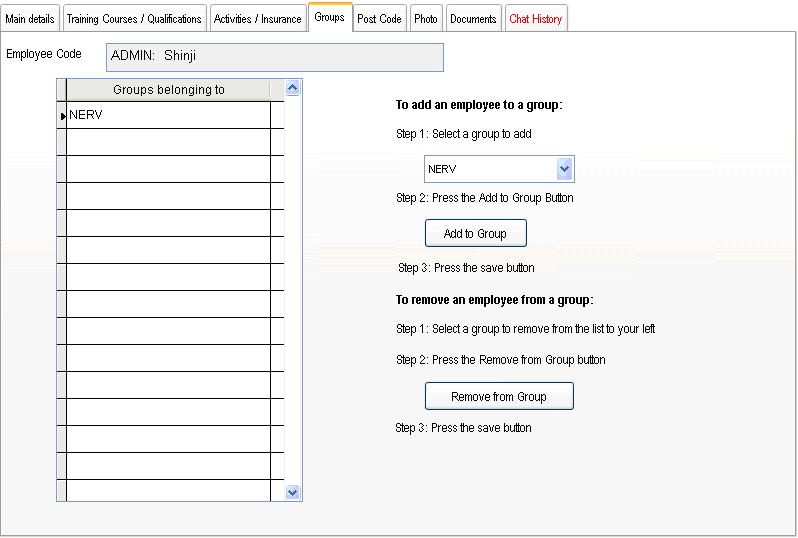Open the red Chat History tab
The image size is (798, 538).
click(535, 19)
